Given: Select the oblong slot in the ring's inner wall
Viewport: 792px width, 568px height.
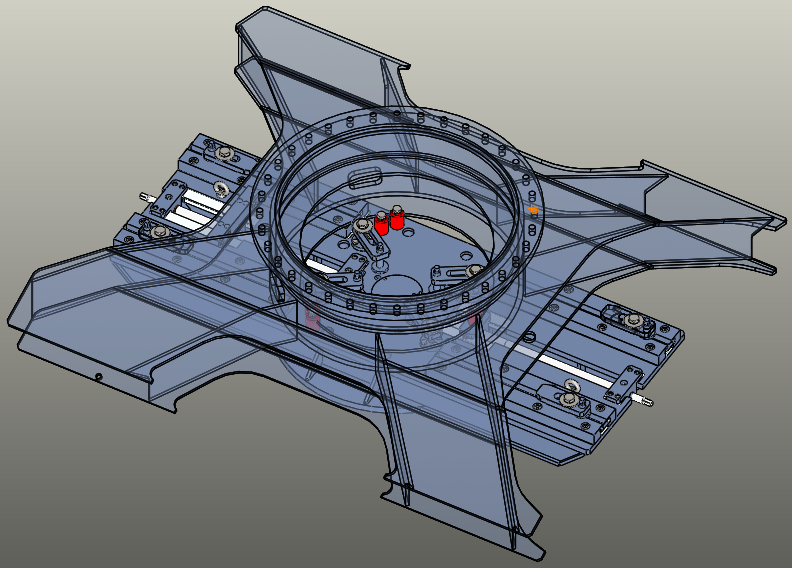Looking at the screenshot, I should coord(367,178).
